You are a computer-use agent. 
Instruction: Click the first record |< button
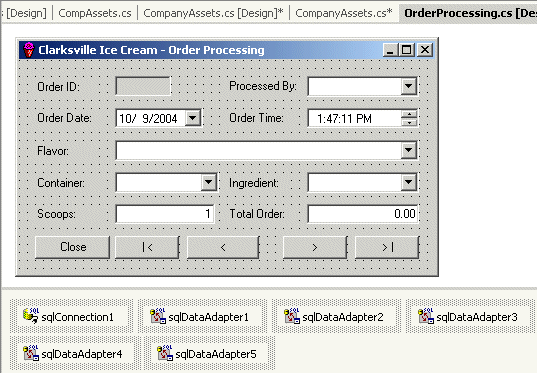(x=147, y=247)
